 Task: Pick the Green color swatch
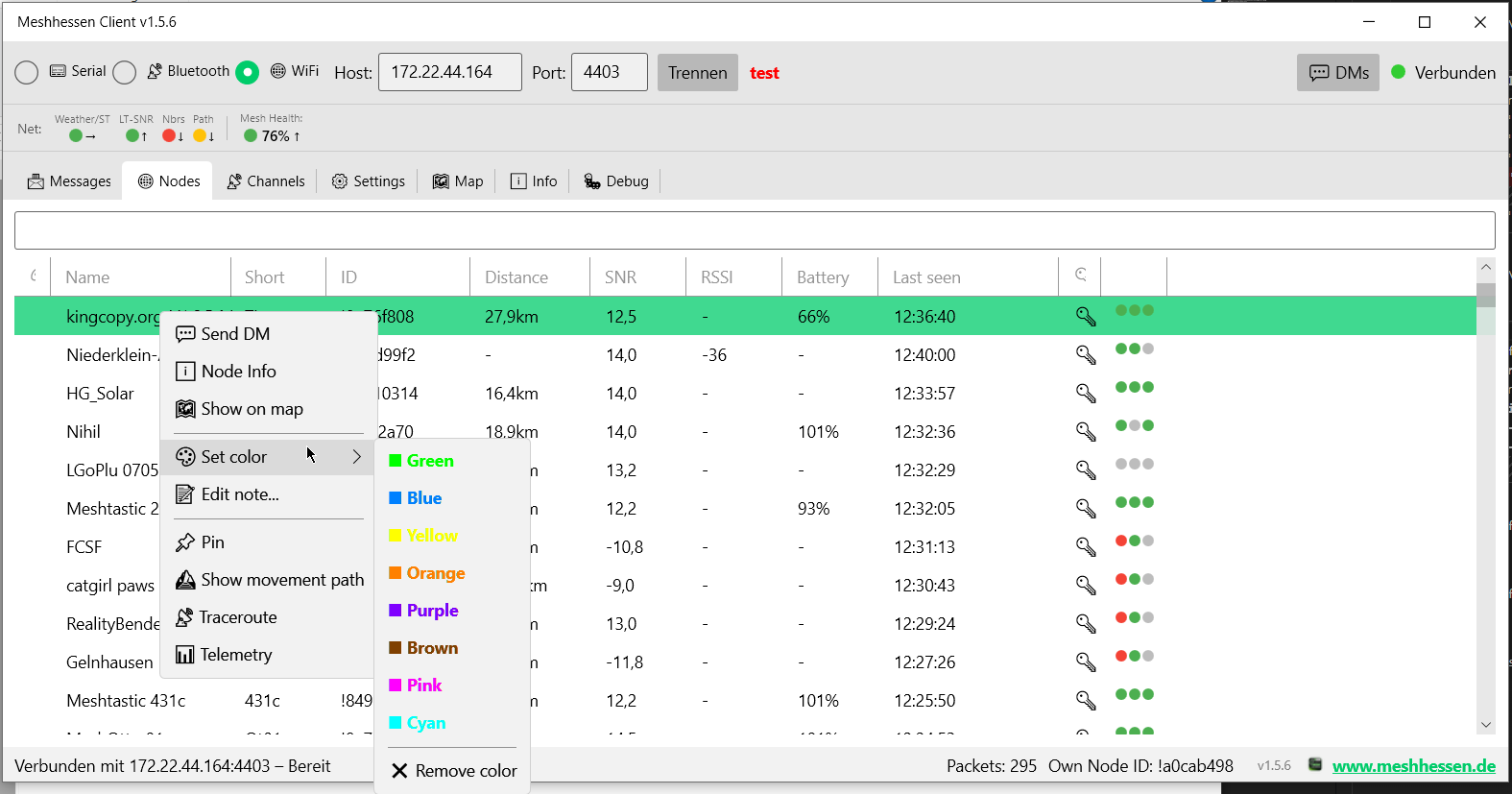coord(395,461)
